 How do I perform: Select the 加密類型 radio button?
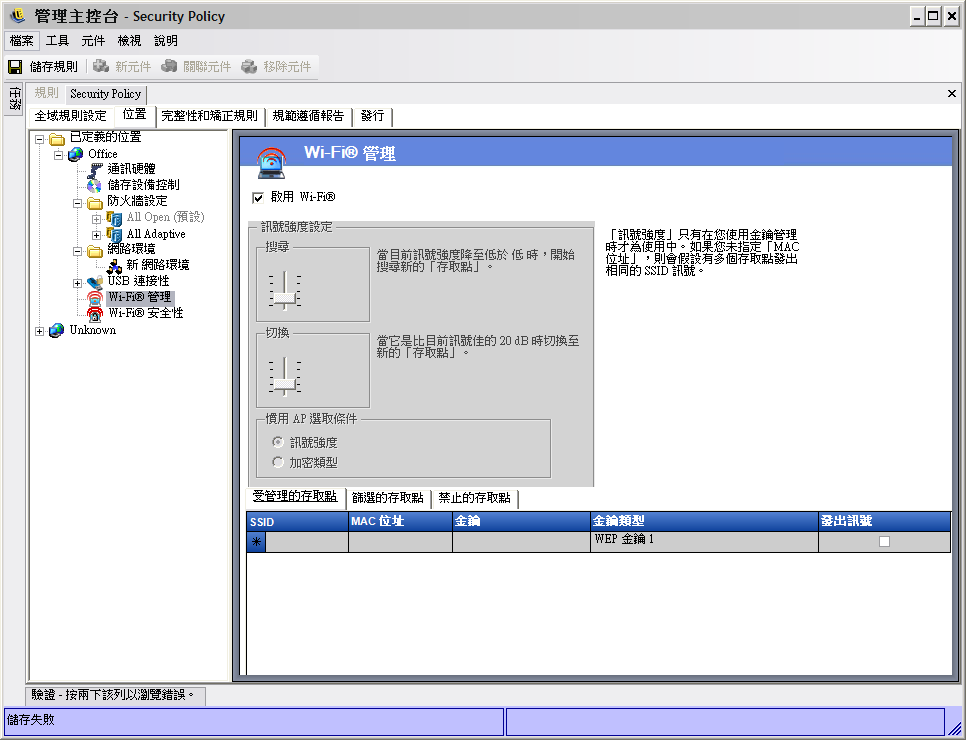278,462
